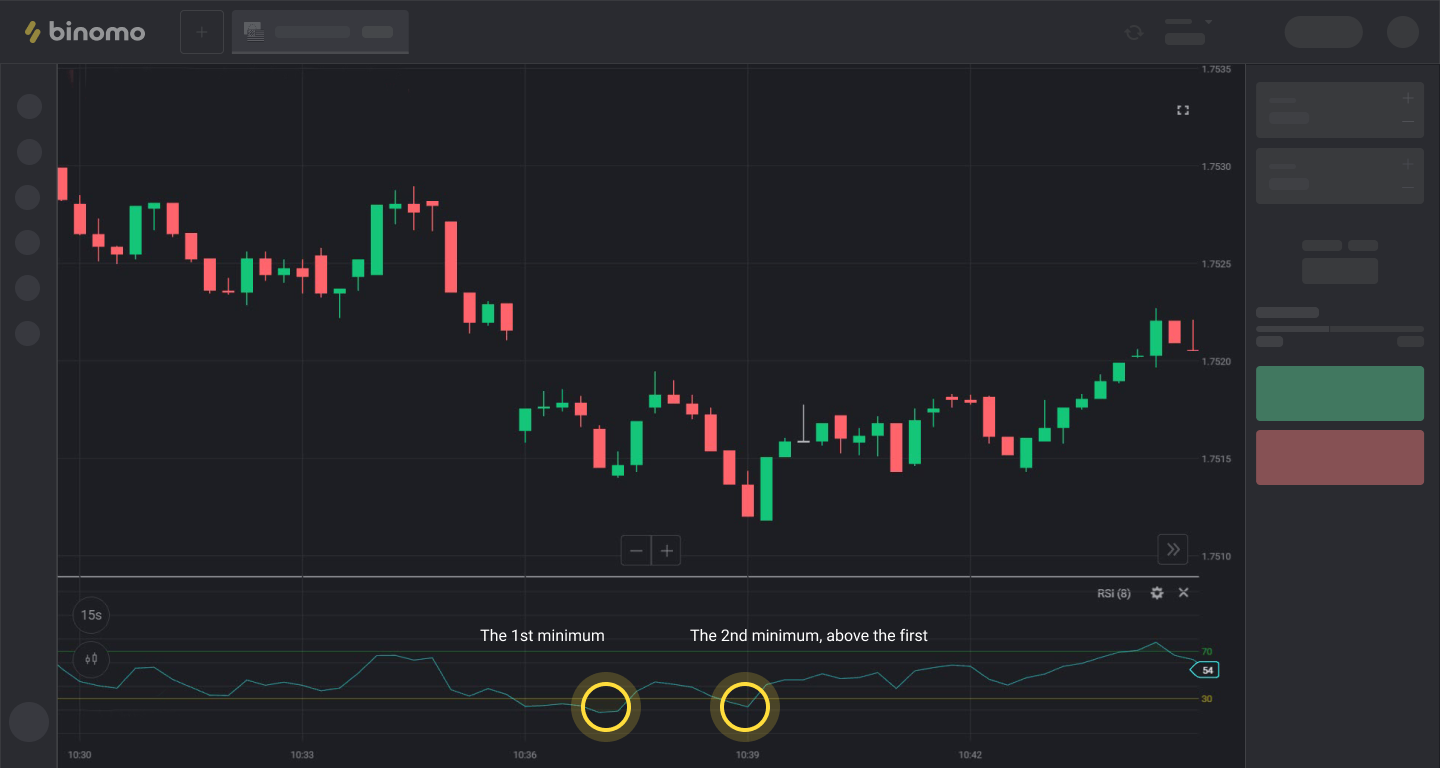Open the account type dropdown arrow
Image resolution: width=1440 pixels, height=768 pixels.
pyautogui.click(x=1208, y=22)
